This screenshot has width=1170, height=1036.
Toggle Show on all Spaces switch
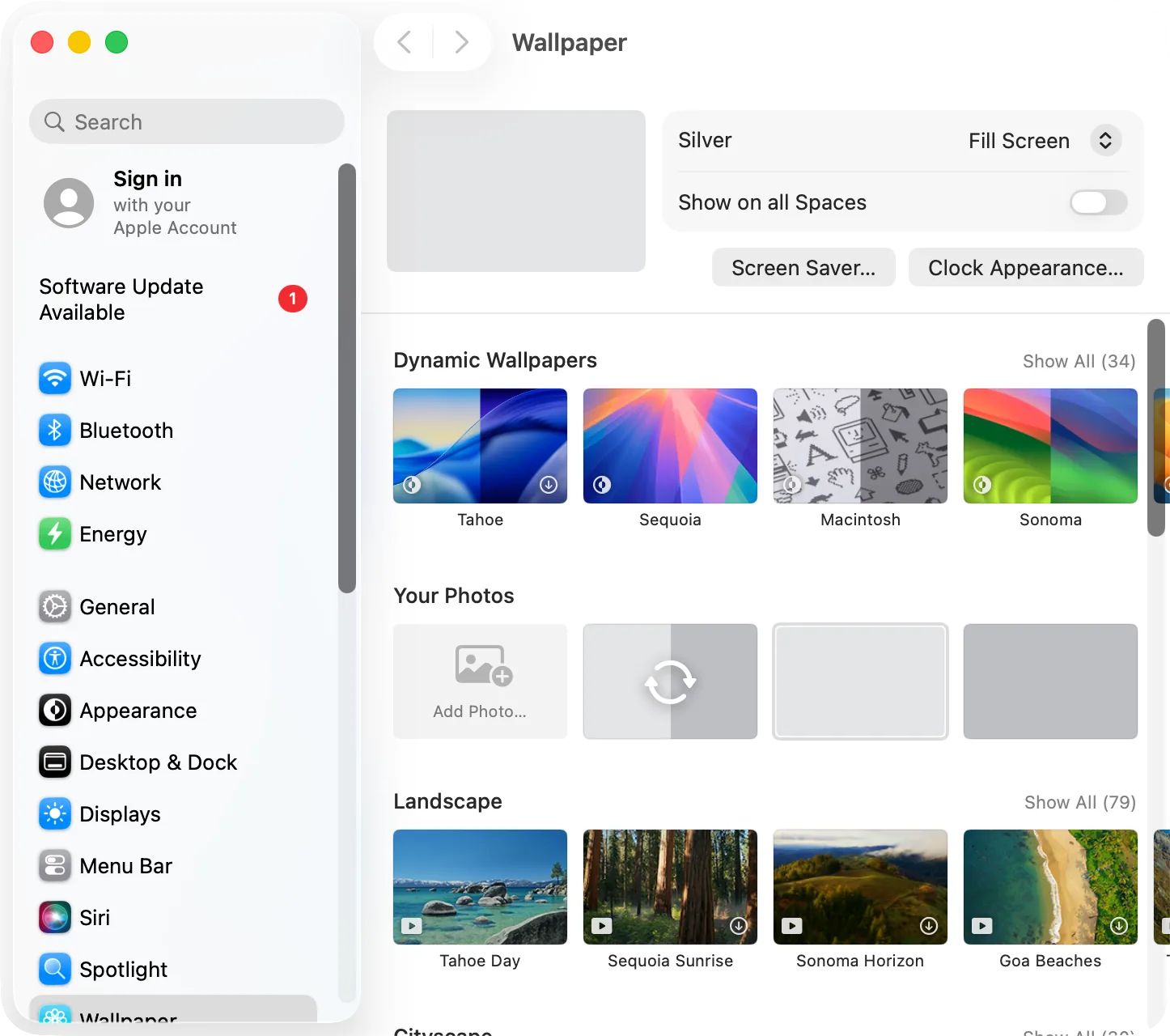[x=1098, y=202]
